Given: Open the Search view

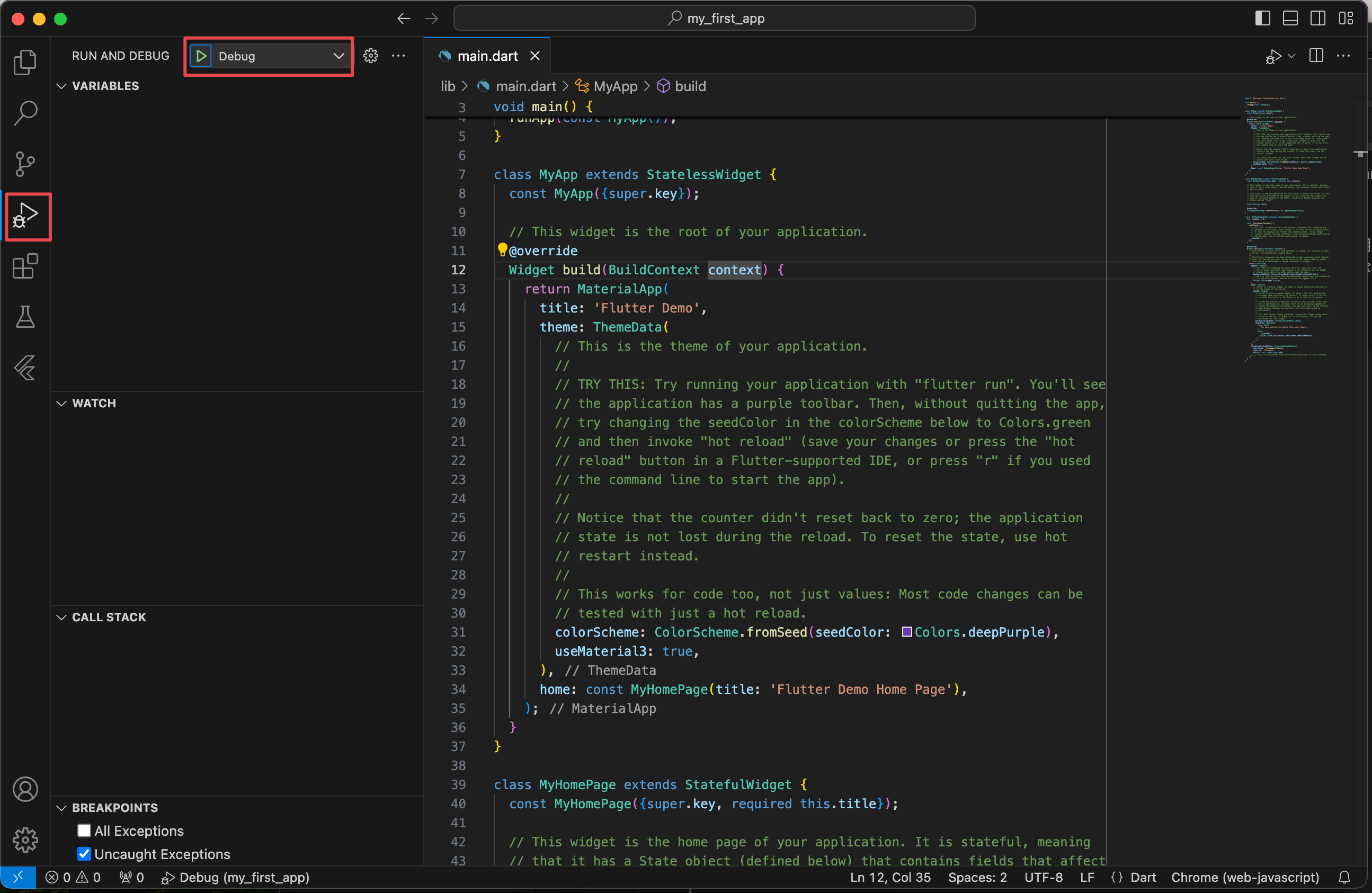Looking at the screenshot, I should pyautogui.click(x=25, y=112).
